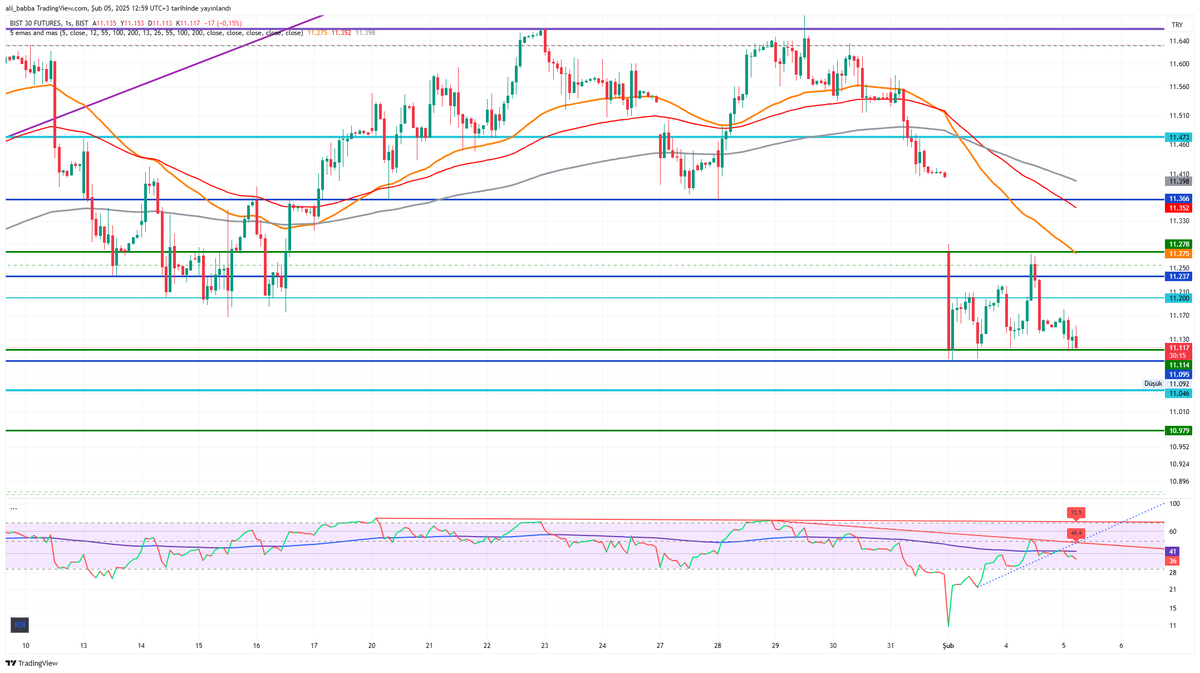Click the green 11.114 price level label
The width and height of the screenshot is (1200, 673).
(1177, 366)
